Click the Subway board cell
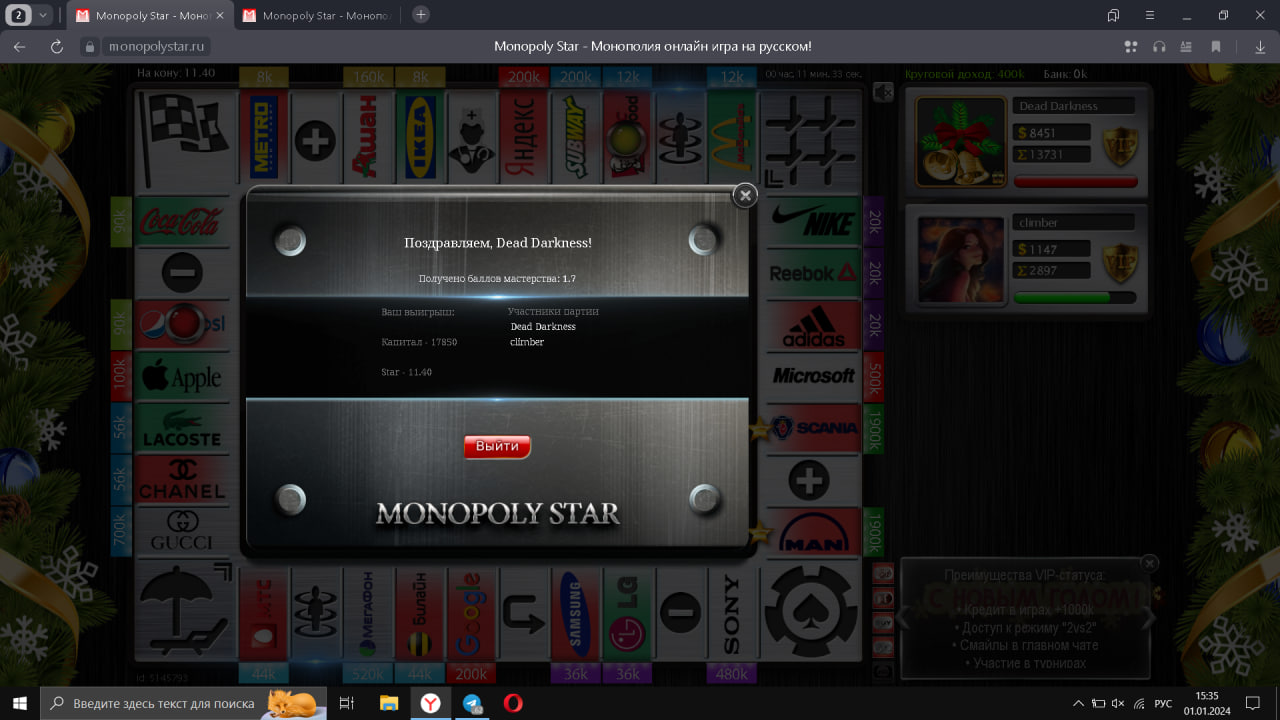 click(575, 138)
